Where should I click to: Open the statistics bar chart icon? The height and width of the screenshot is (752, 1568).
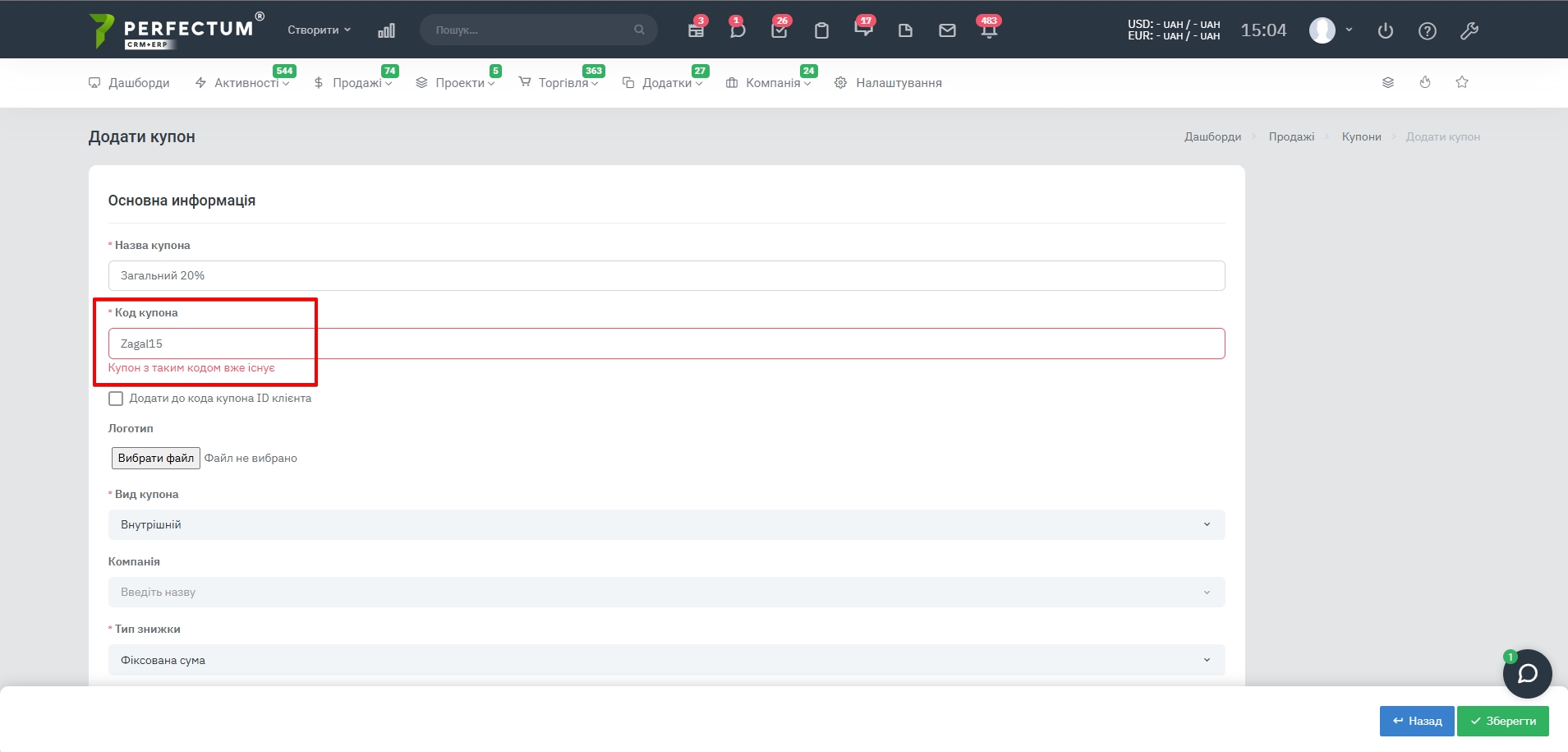386,30
